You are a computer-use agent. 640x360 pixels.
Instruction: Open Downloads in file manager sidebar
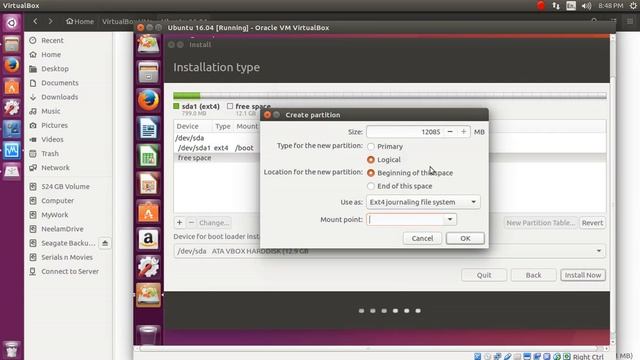coord(60,97)
